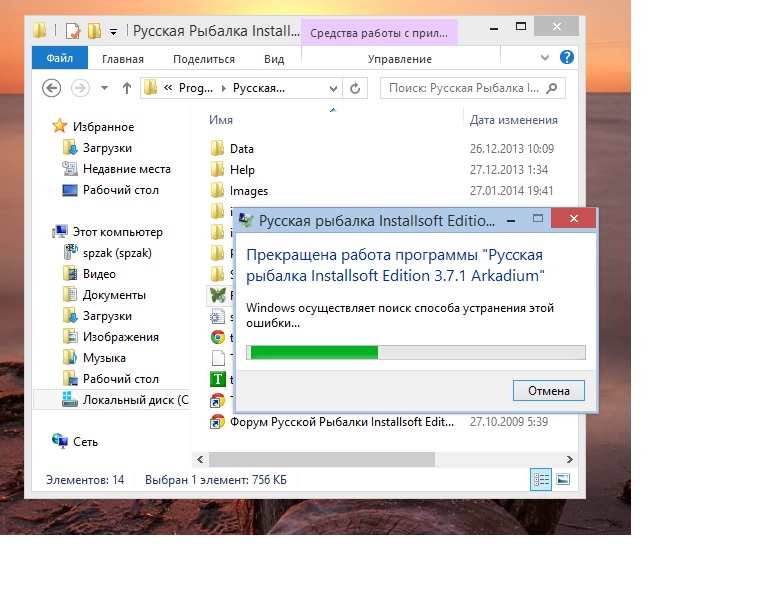Click the green T file icon
This screenshot has height=614, width=768.
pyautogui.click(x=217, y=379)
